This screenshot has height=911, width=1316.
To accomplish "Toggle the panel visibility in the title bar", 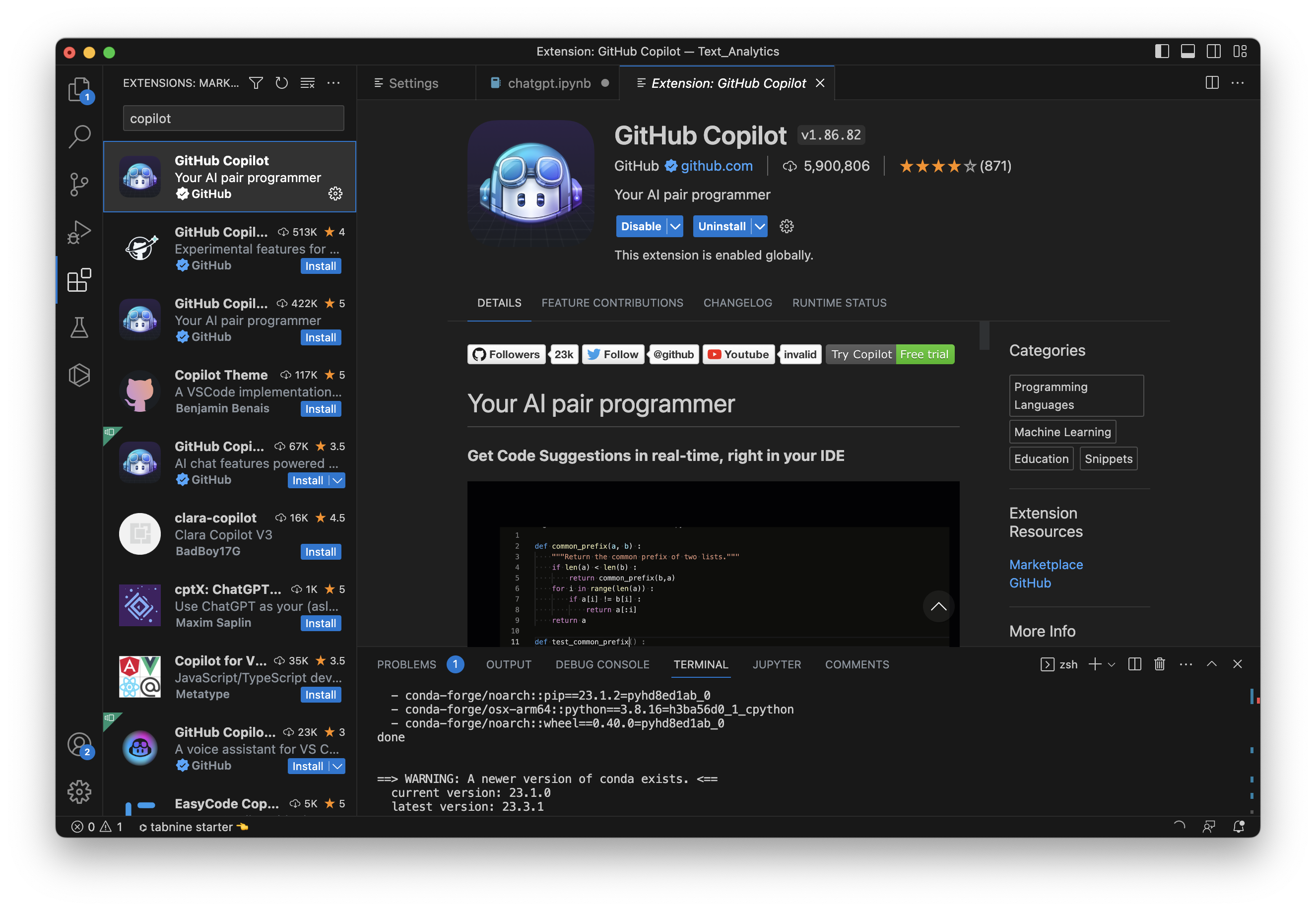I will click(1187, 51).
